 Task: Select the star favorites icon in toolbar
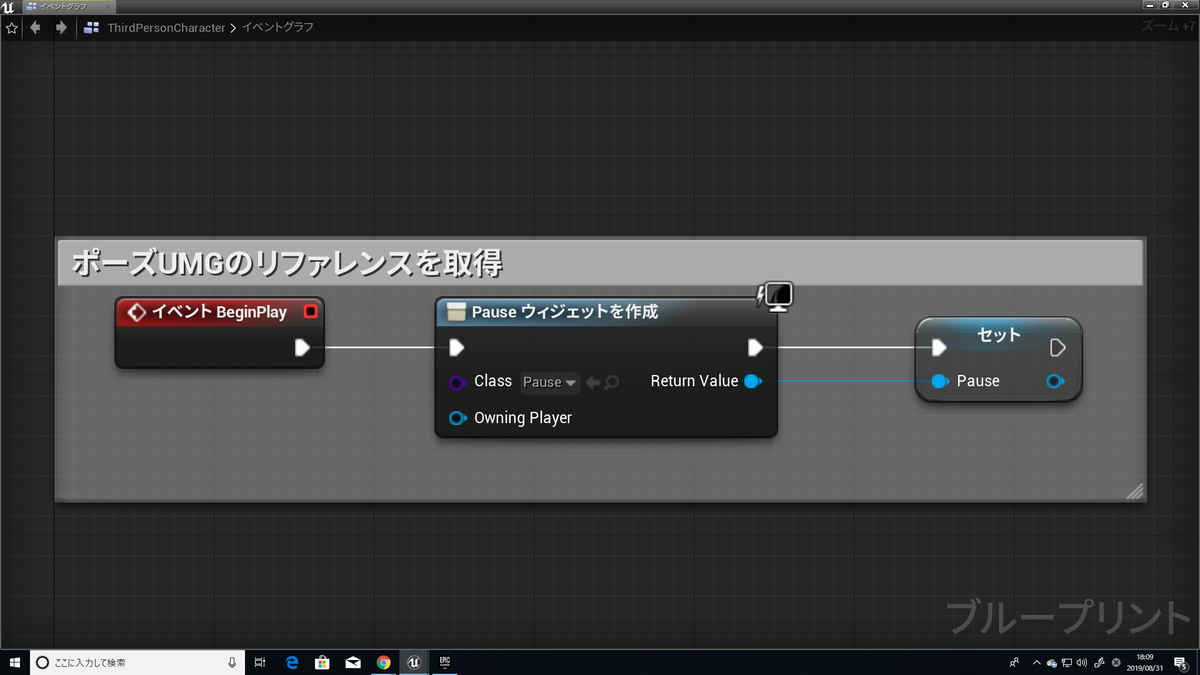pyautogui.click(x=11, y=27)
